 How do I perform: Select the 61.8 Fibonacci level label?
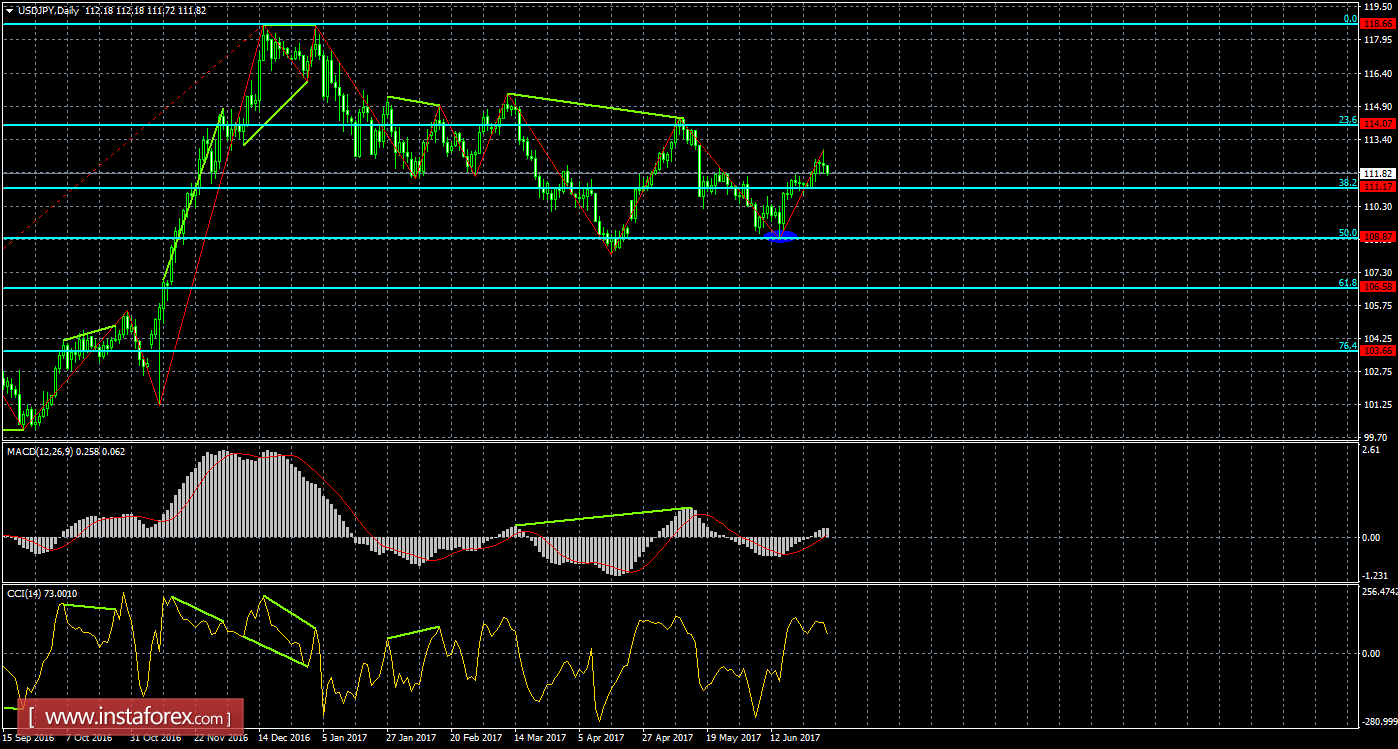click(x=1347, y=283)
